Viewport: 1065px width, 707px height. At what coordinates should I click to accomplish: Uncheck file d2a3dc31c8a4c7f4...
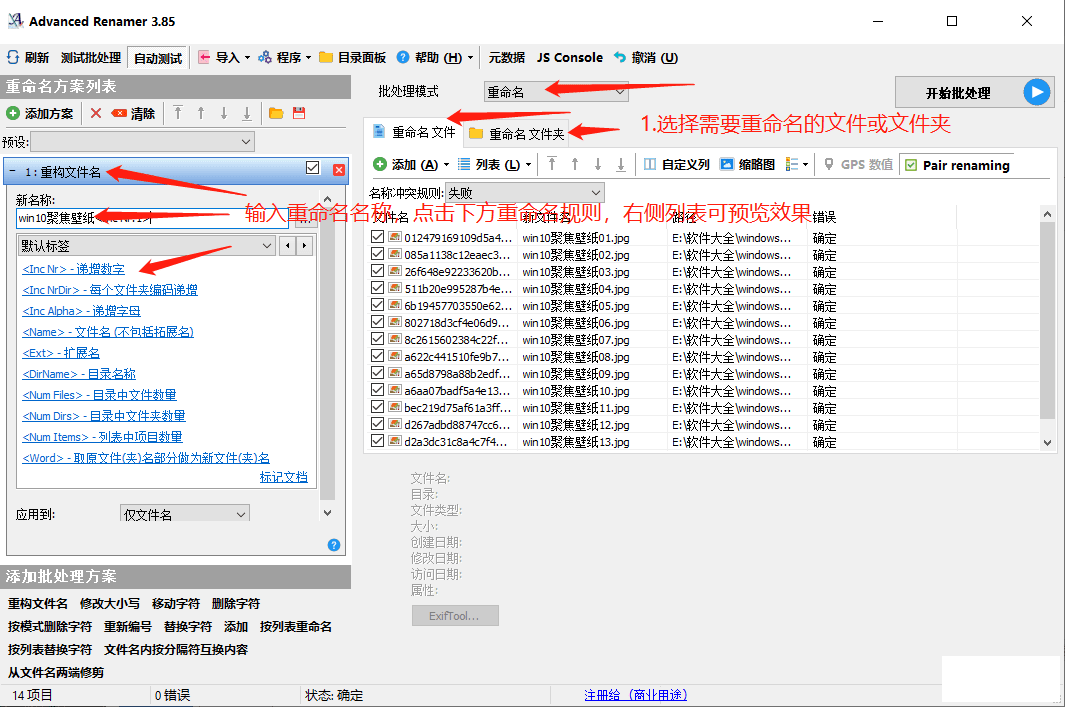(x=378, y=441)
